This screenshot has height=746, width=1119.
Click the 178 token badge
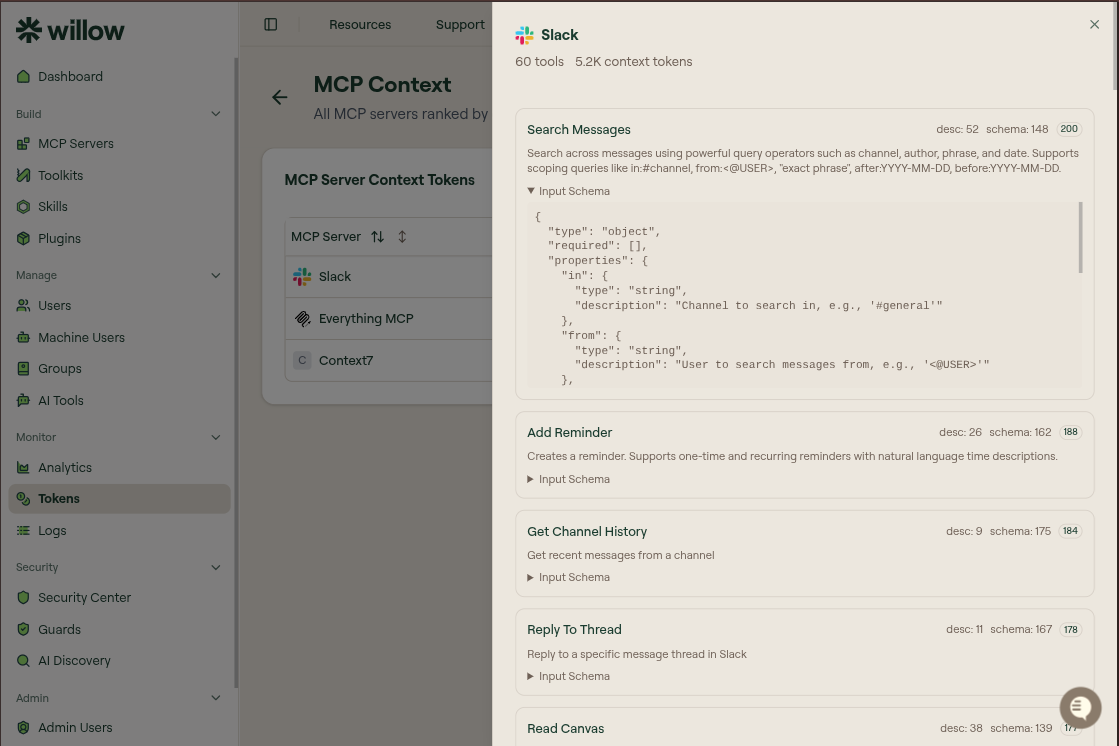(x=1070, y=630)
